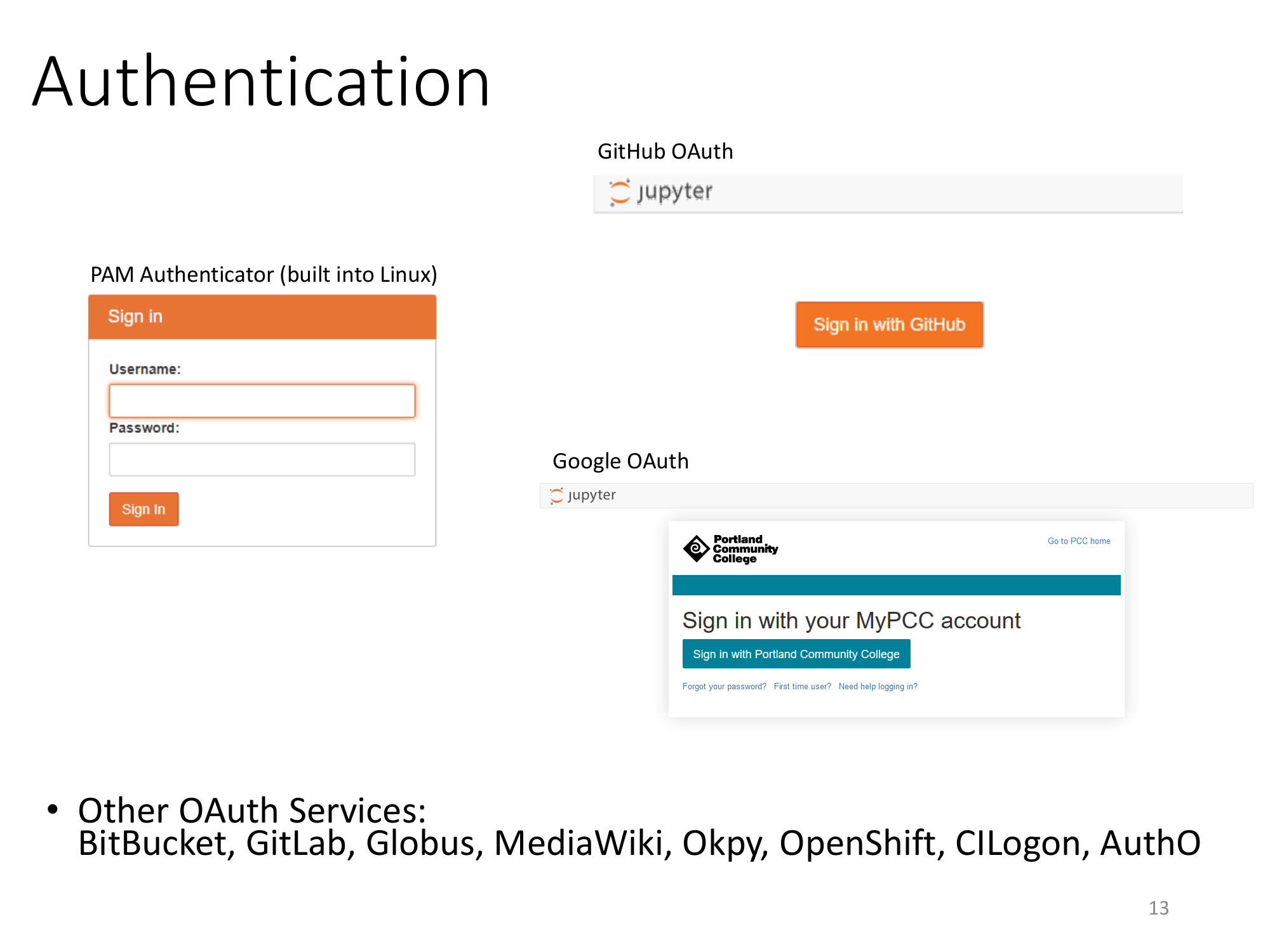Click the Sign in with your MyPCC account heading
Screen dimensions: 1270x952
(x=851, y=620)
